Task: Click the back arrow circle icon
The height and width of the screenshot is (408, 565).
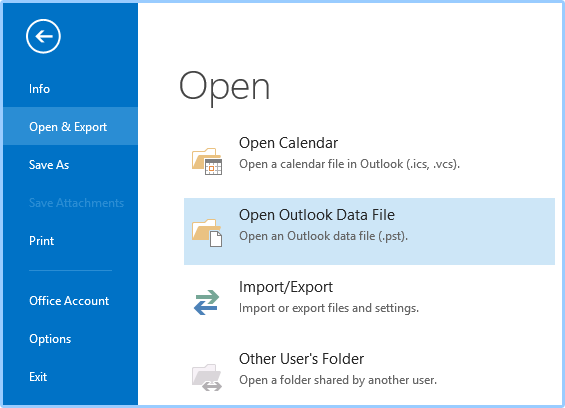Action: point(43,36)
